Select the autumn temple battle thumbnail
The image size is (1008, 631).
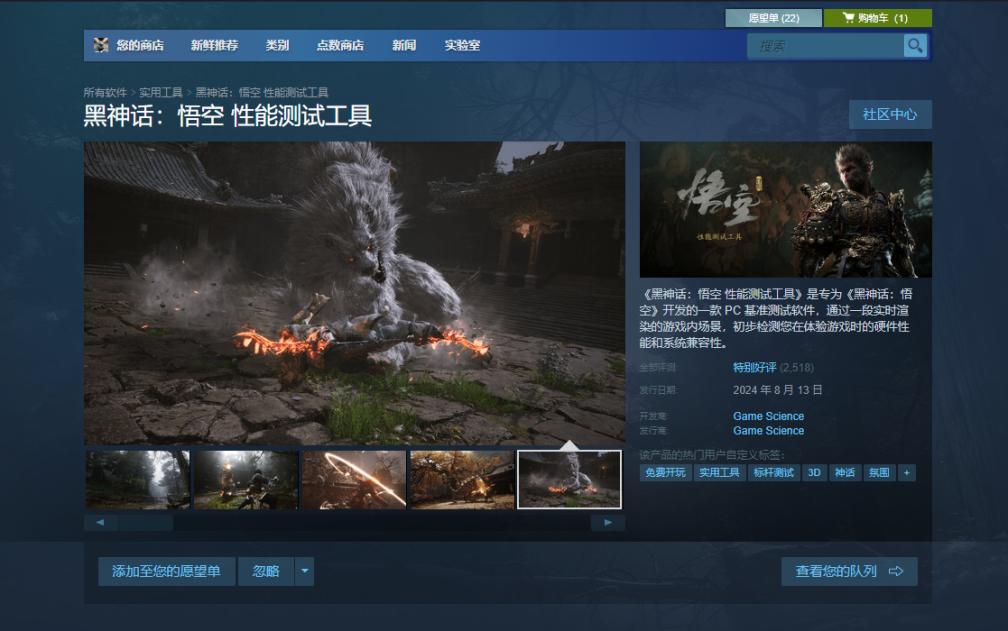[x=462, y=480]
